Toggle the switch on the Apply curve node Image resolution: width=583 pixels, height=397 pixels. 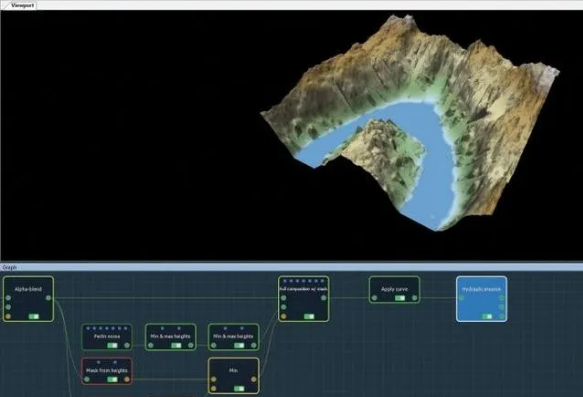(x=400, y=298)
